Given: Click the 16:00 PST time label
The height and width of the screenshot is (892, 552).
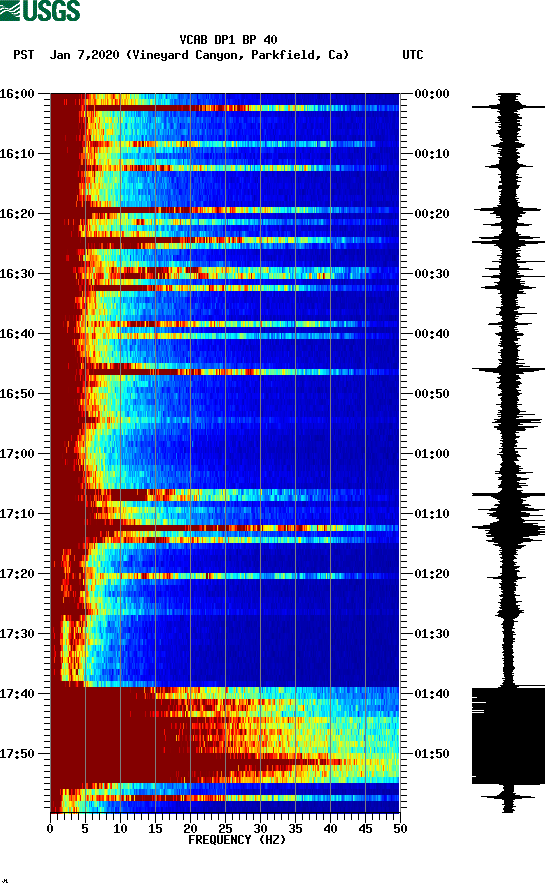Looking at the screenshot, I should click(17, 94).
